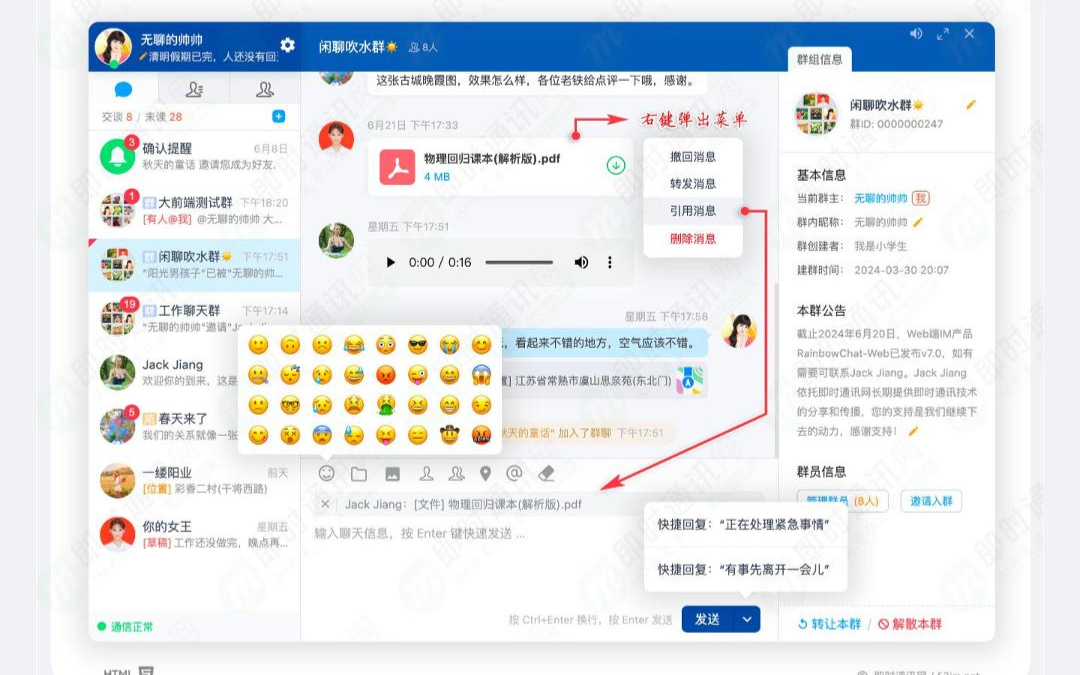This screenshot has width=1080, height=675.
Task: Open the emoji picker smiley icon
Action: [326, 473]
